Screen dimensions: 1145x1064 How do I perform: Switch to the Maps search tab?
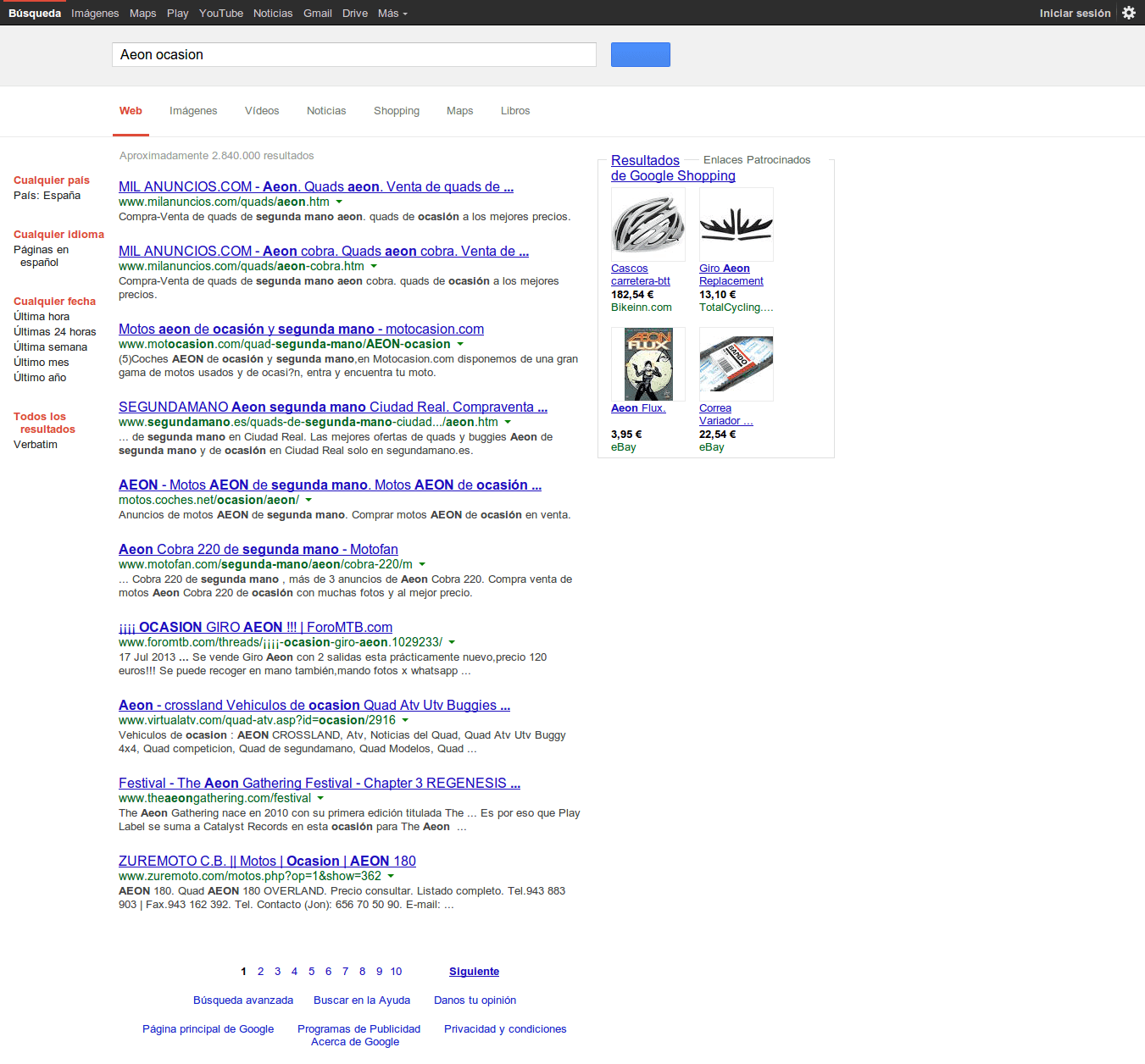pos(460,111)
